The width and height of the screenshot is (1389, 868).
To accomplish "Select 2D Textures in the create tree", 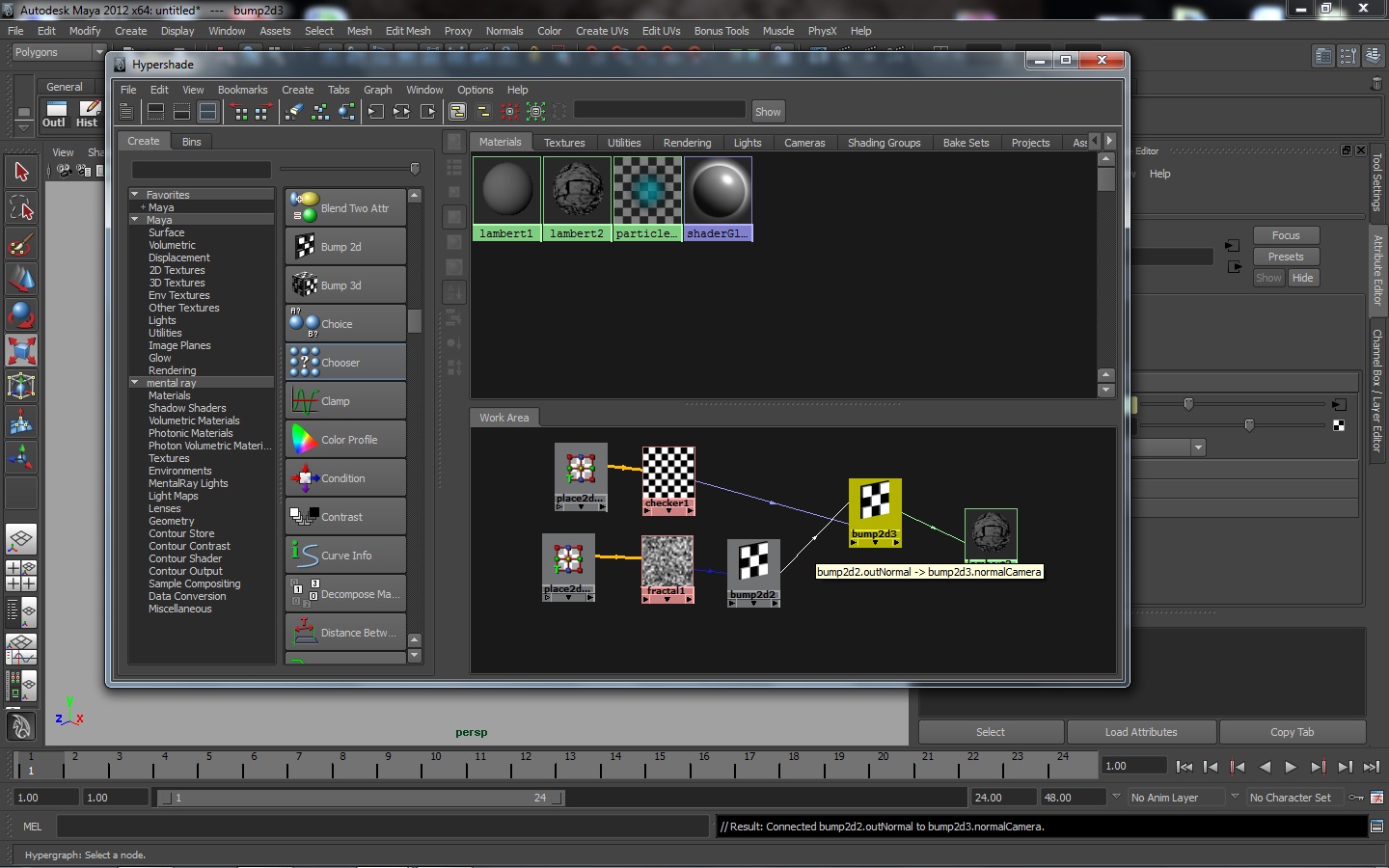I will pos(177,270).
